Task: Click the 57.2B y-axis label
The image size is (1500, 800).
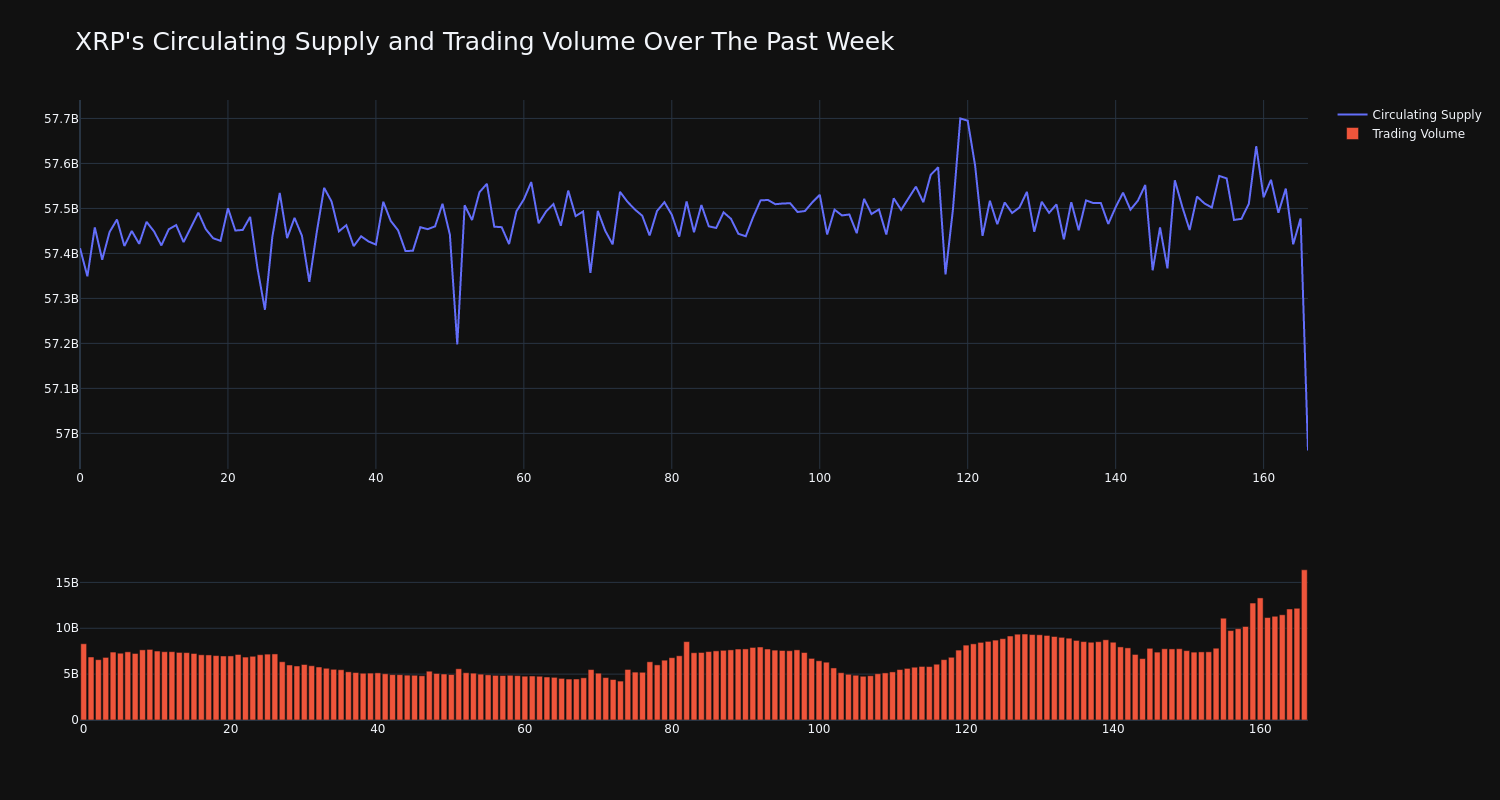Action: coord(61,344)
